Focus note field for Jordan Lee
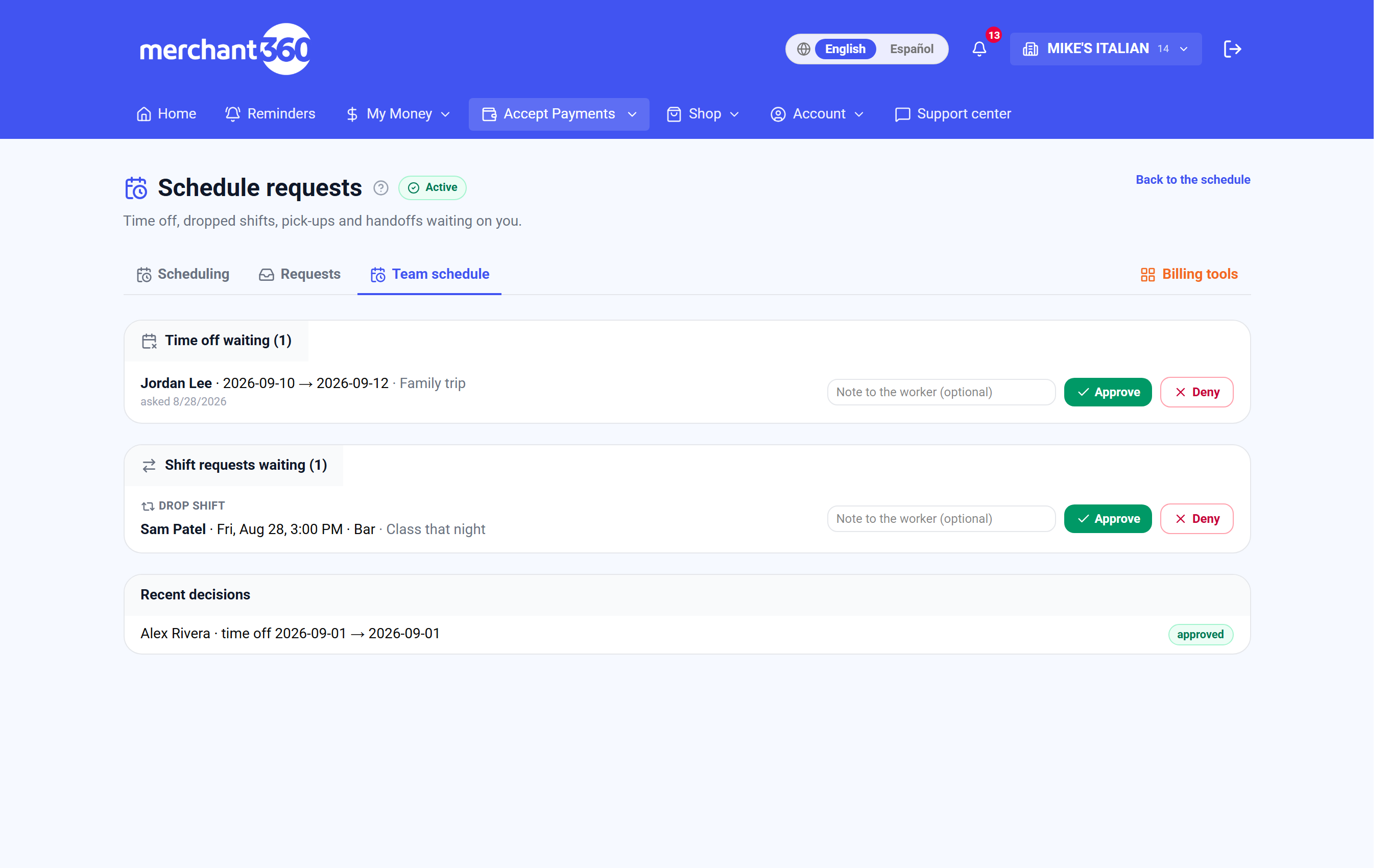Viewport: 1389px width, 868px height. pos(941,392)
